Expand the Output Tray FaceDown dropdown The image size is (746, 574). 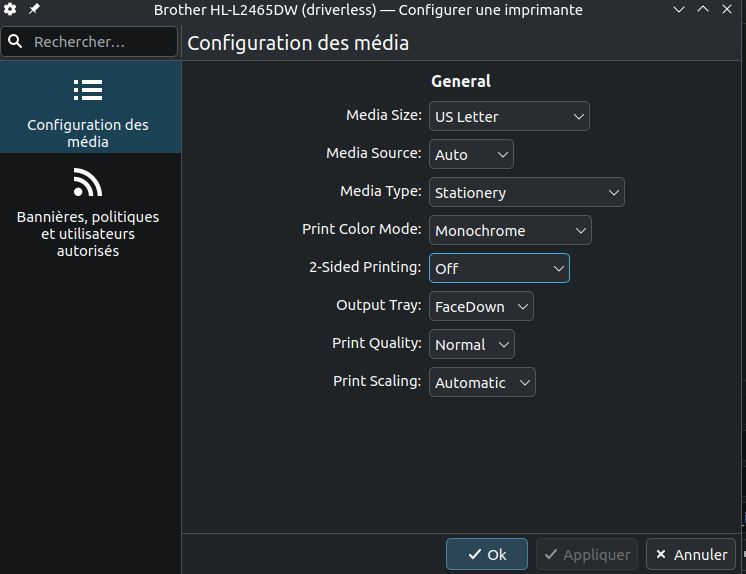point(481,306)
